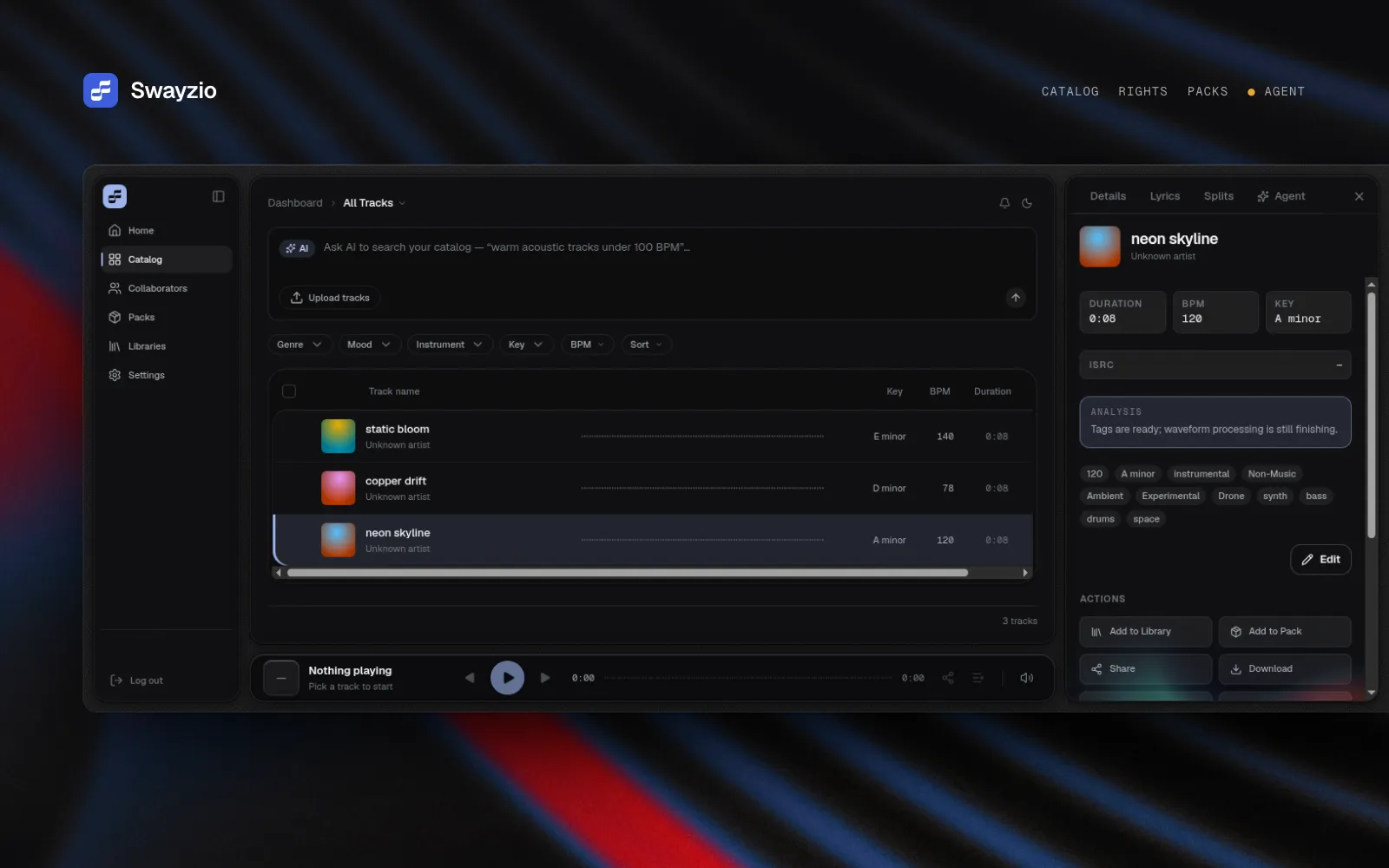Image resolution: width=1389 pixels, height=868 pixels.
Task: Open PACKS in the top navigation
Action: click(x=1208, y=91)
